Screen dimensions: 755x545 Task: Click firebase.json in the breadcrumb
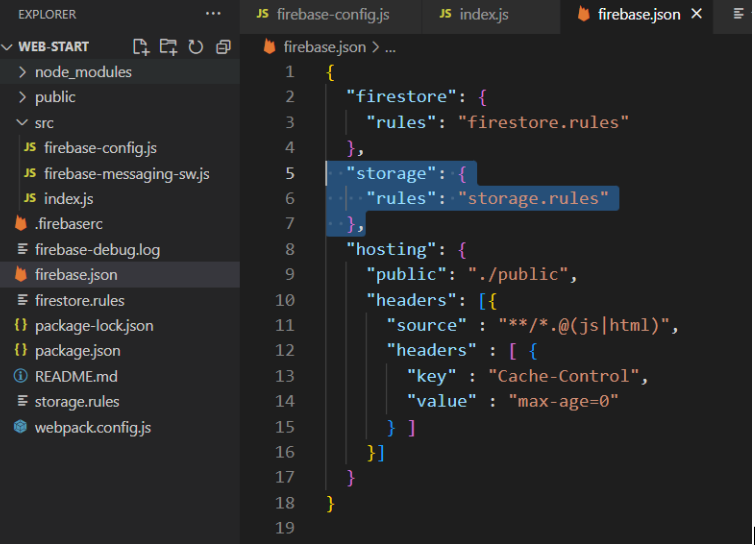tap(325, 47)
